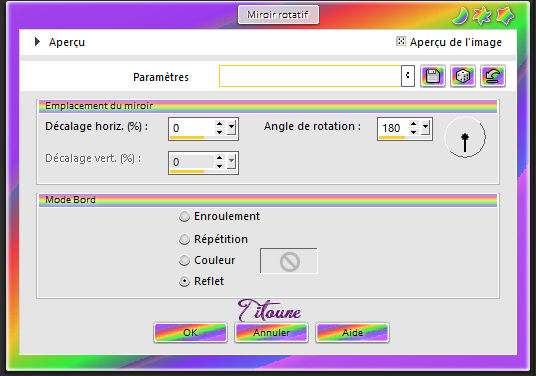
Task: Choose the Reflet edge mode
Action: pyautogui.click(x=184, y=281)
